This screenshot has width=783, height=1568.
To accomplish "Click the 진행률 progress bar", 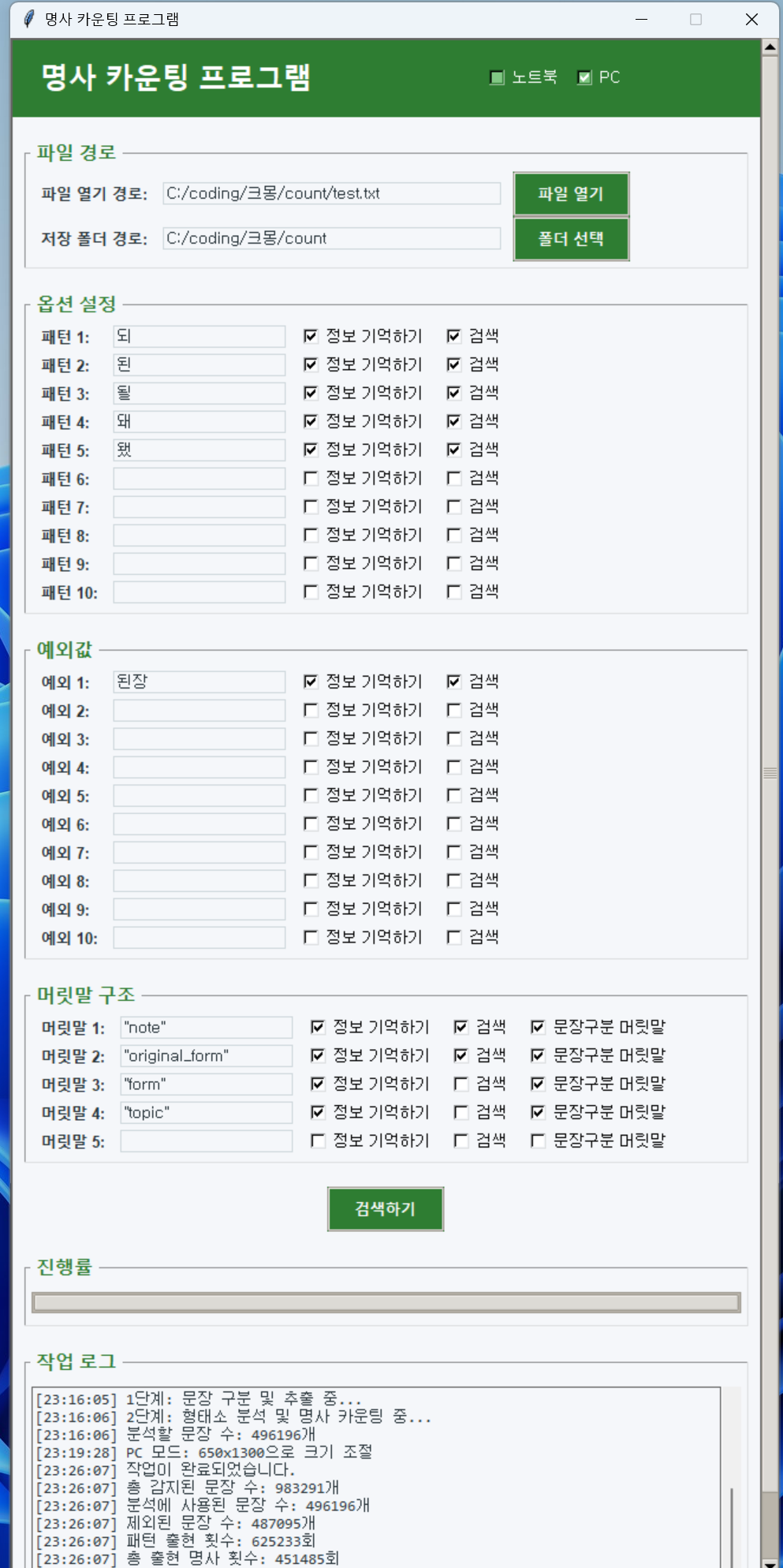I will [x=386, y=1302].
